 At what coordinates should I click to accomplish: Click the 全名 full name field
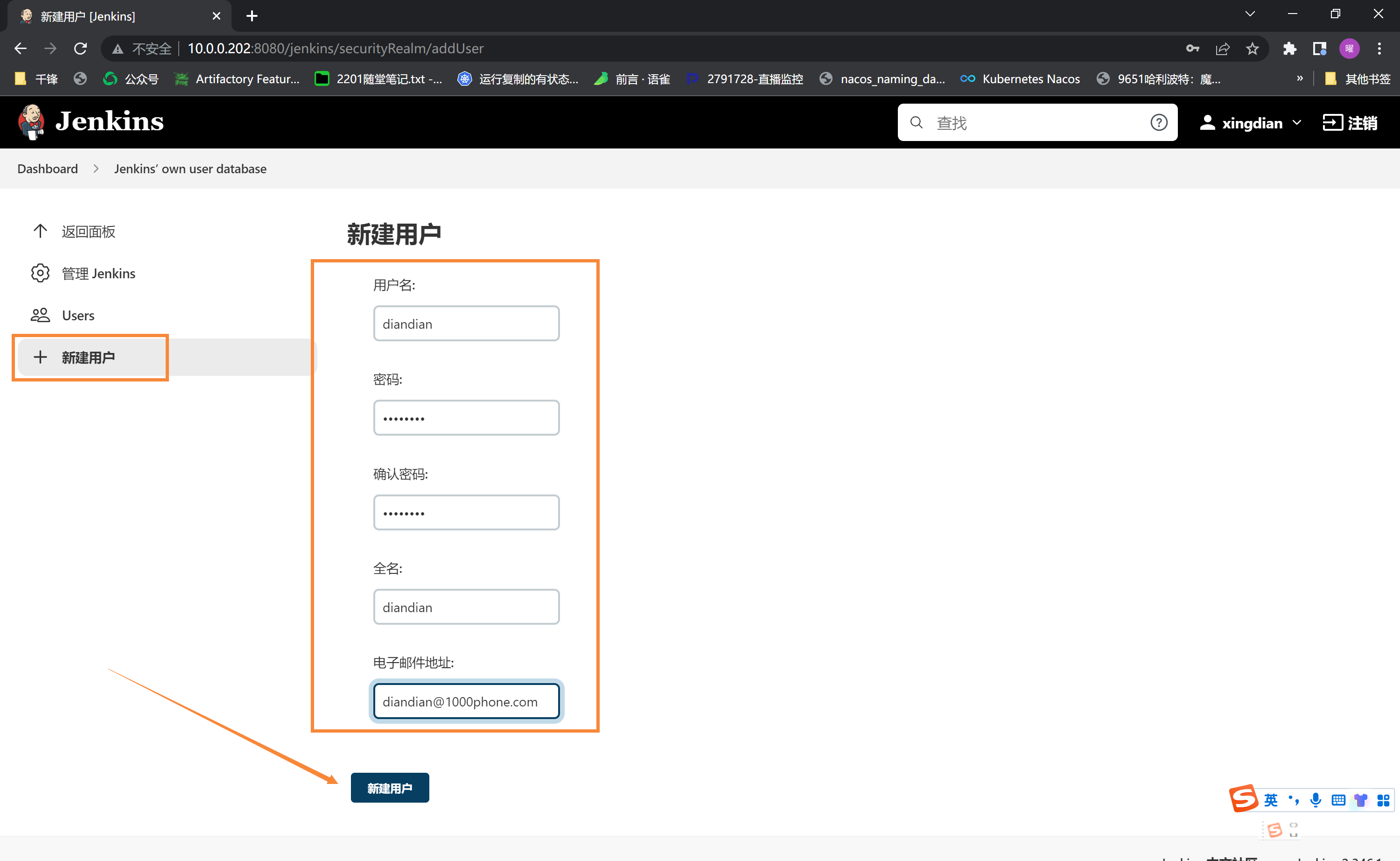click(x=466, y=607)
